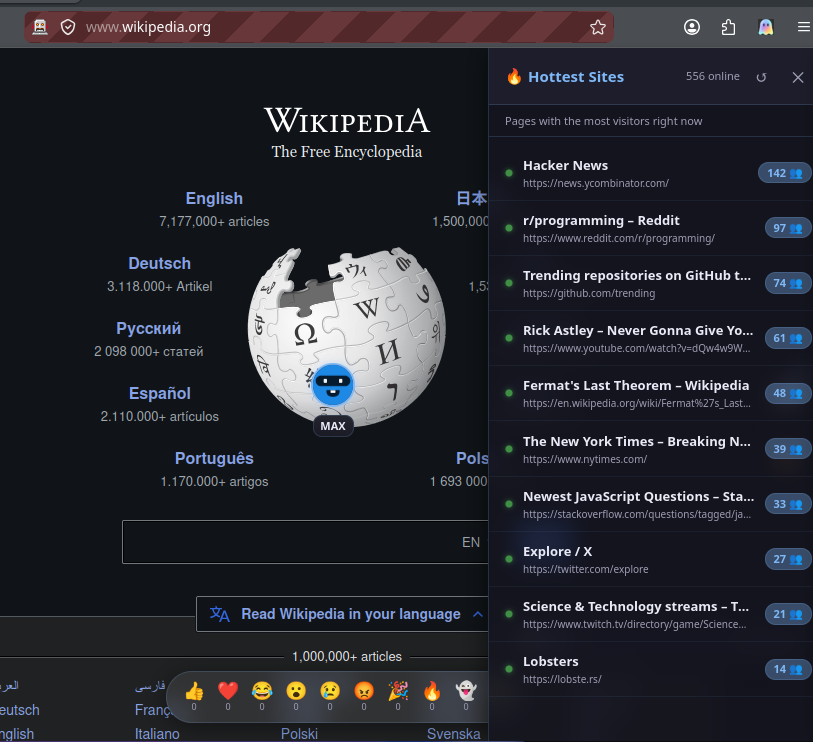Send the red heart reaction
813x742 pixels.
(x=228, y=691)
